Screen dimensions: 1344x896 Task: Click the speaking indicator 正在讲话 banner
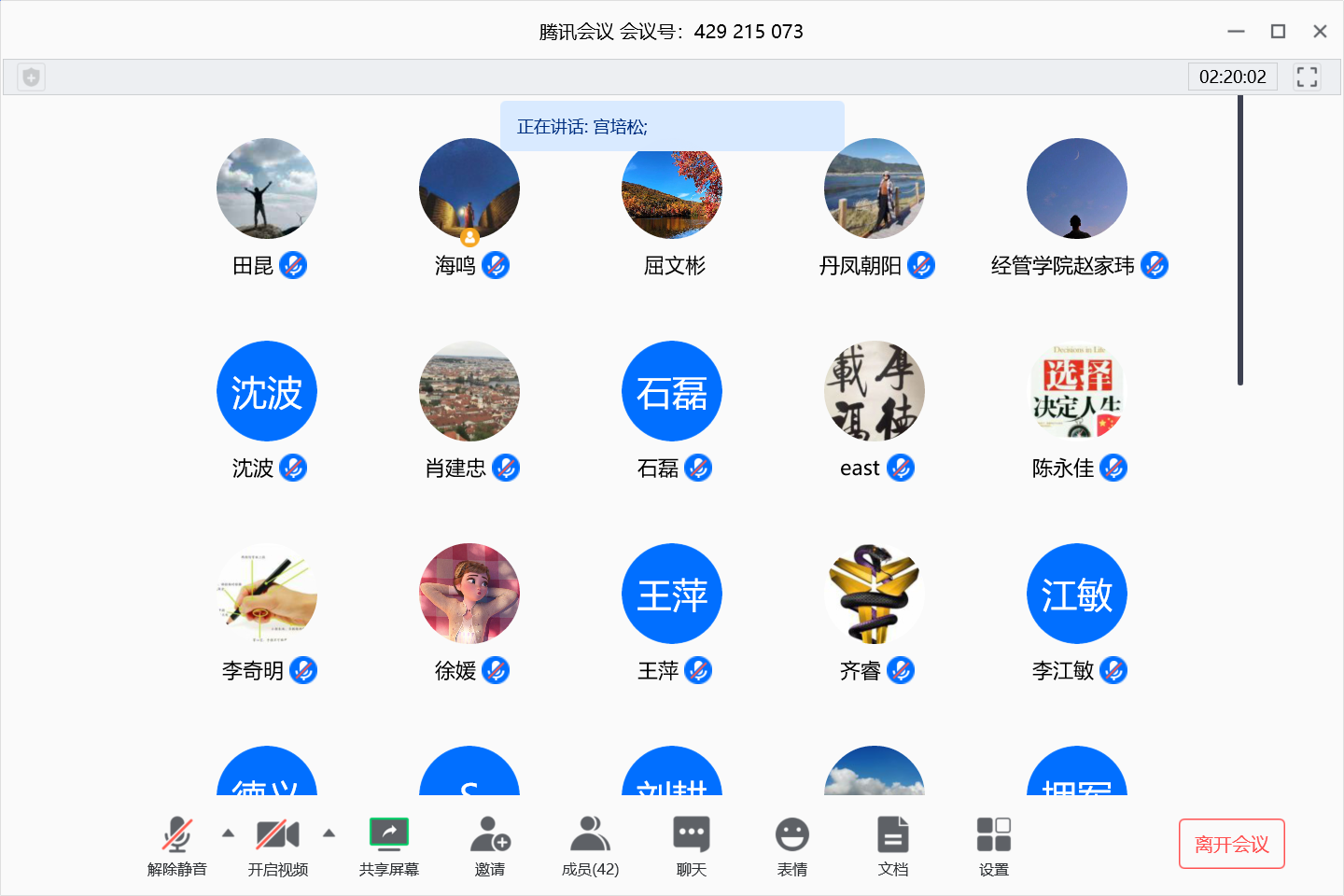[x=672, y=127]
